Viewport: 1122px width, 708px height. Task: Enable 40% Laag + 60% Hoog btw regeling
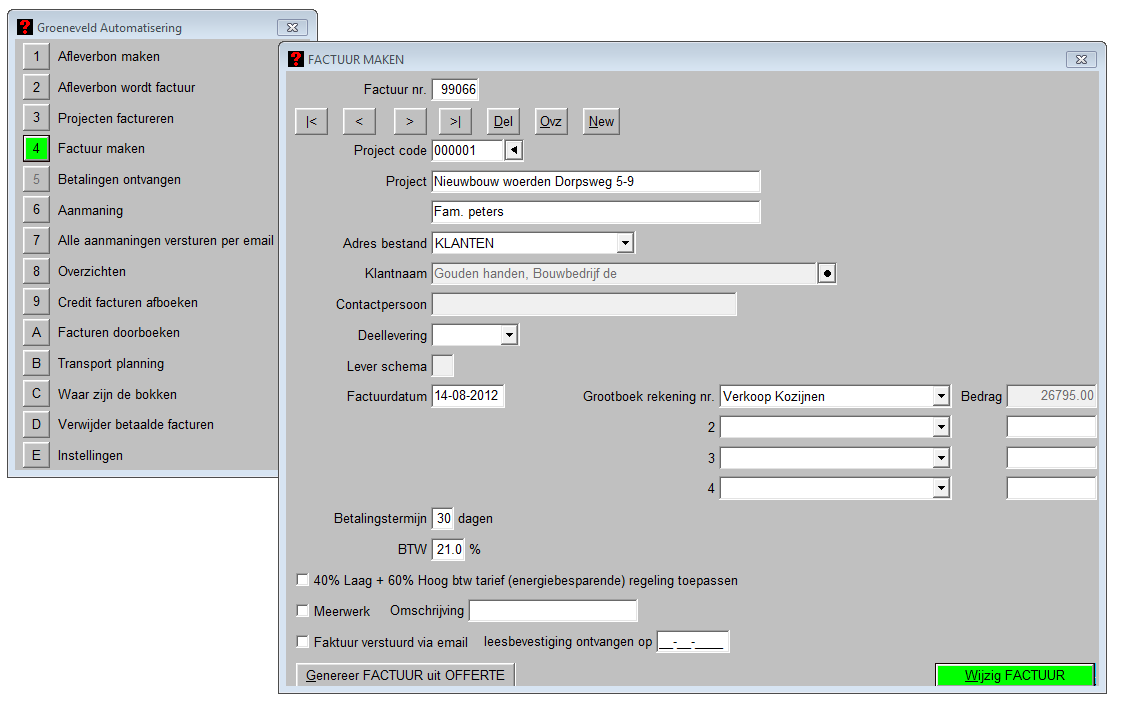click(x=303, y=580)
